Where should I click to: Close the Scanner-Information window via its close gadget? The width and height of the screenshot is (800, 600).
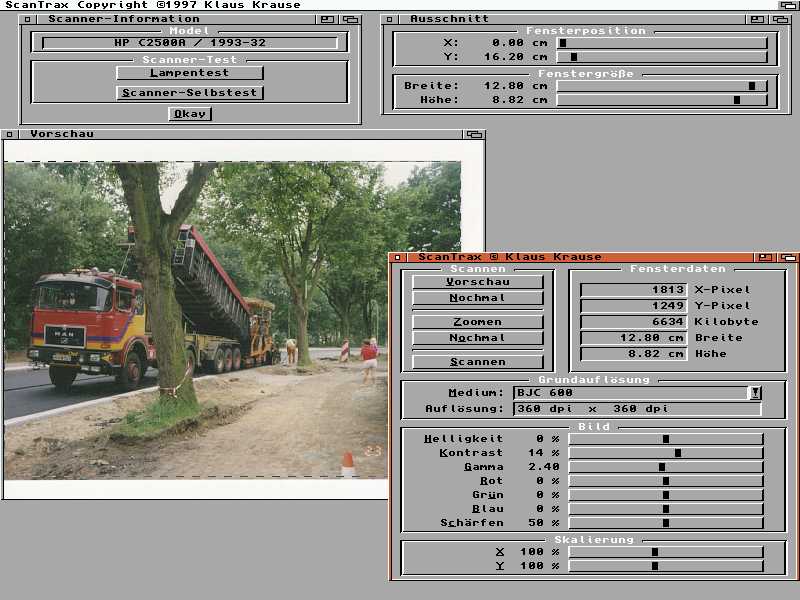coord(28,19)
